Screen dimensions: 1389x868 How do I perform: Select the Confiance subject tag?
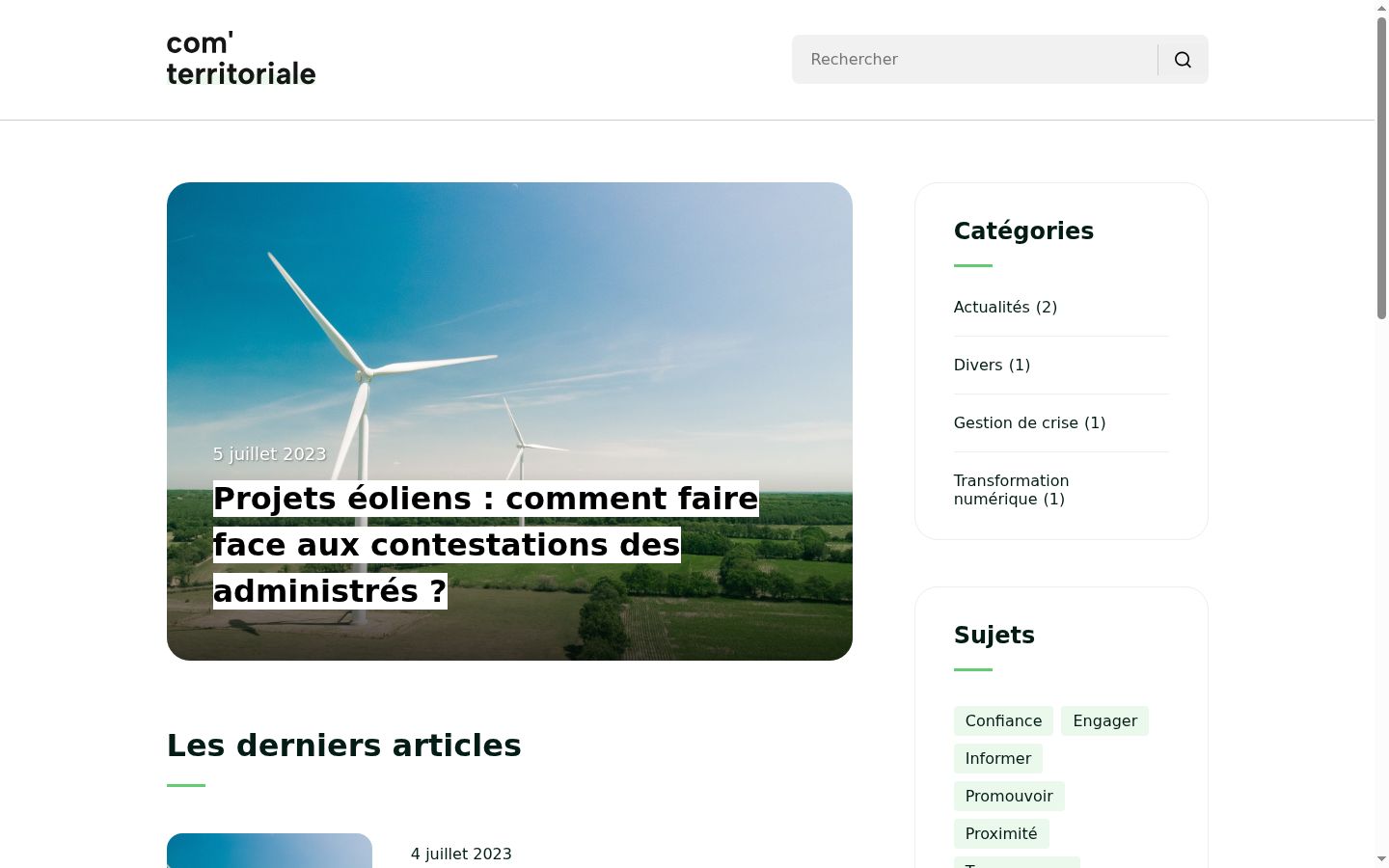(1003, 721)
